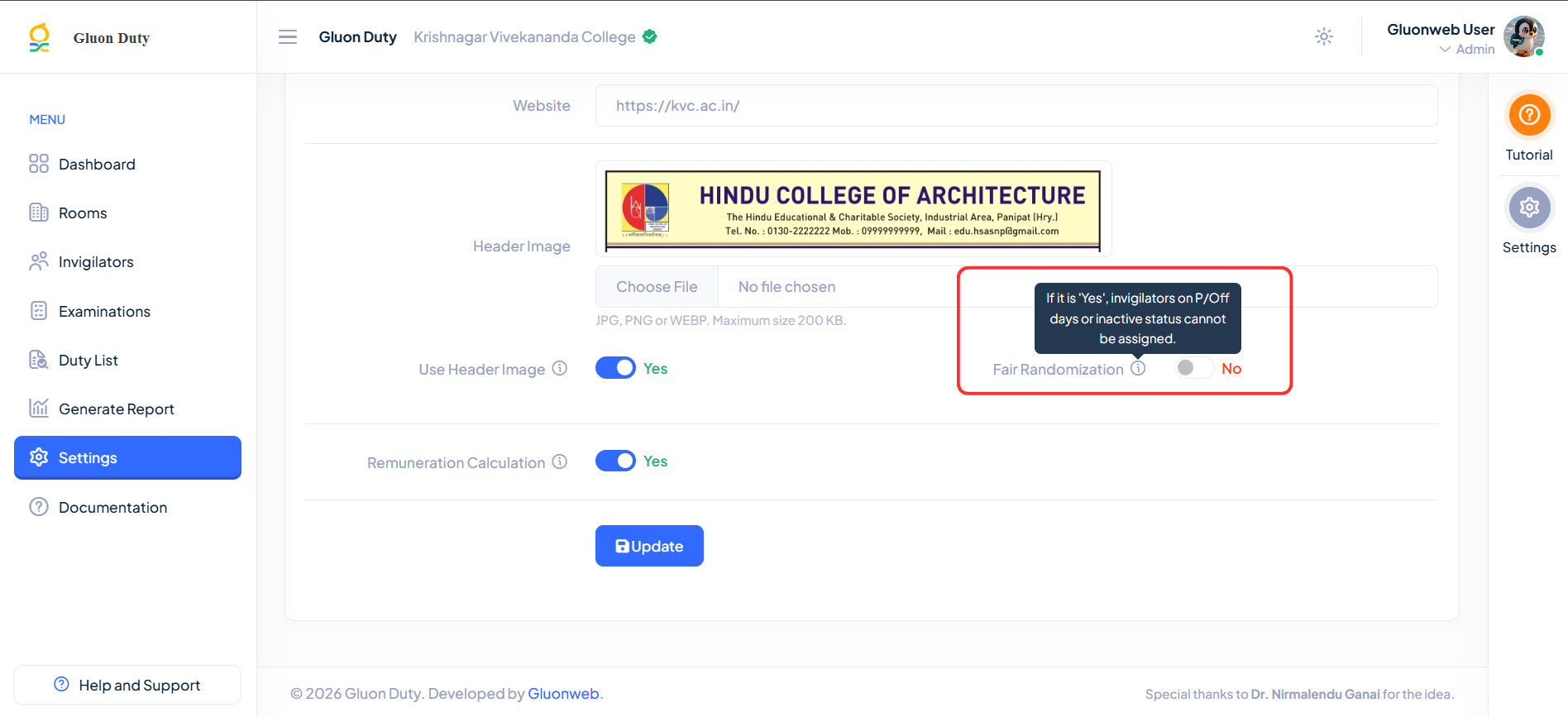Turn off the Remuneration Calculation toggle
Image resolution: width=1568 pixels, height=717 pixels.
[615, 461]
